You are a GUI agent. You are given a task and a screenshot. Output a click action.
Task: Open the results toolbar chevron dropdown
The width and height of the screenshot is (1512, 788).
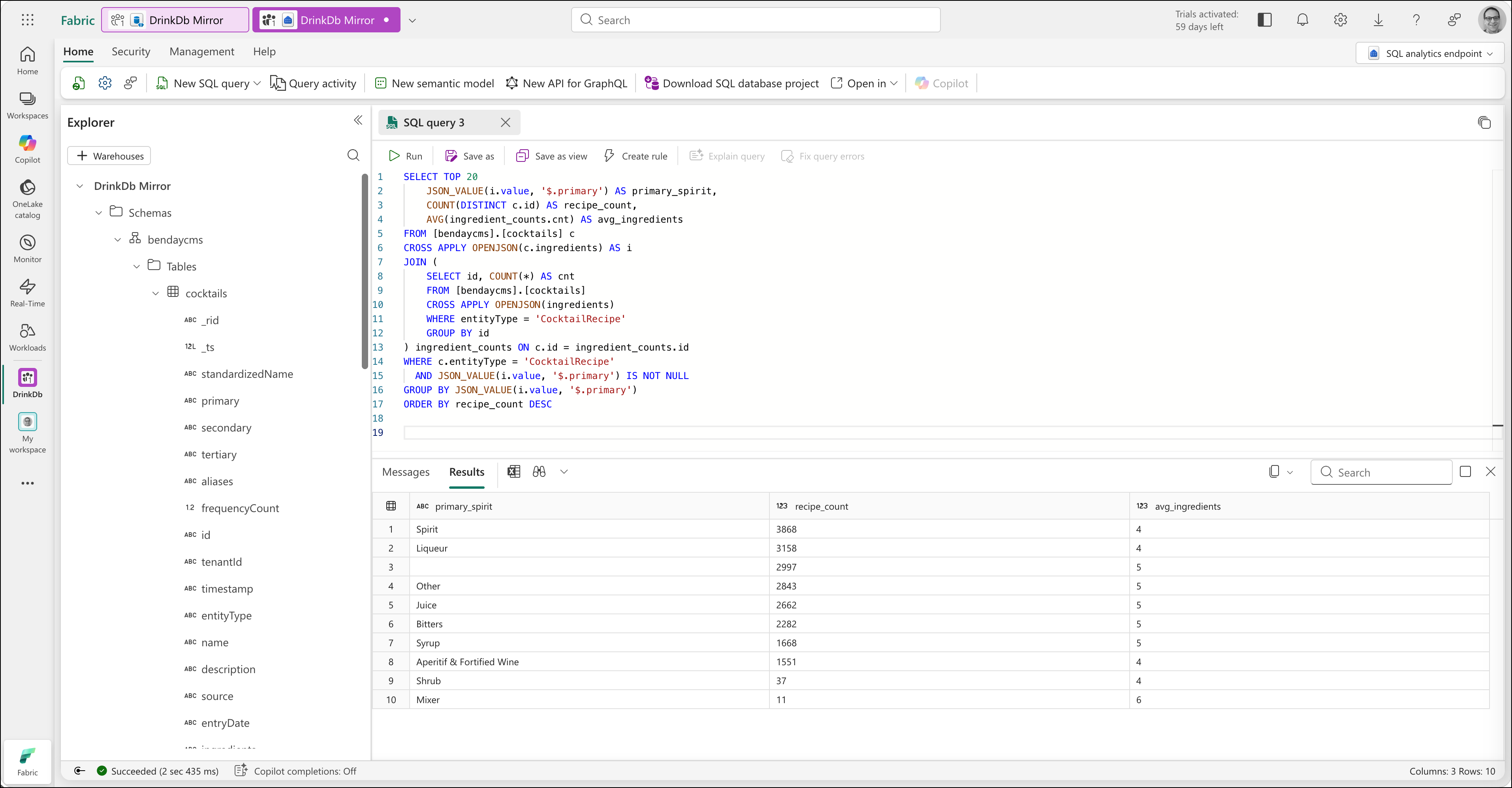click(x=564, y=472)
